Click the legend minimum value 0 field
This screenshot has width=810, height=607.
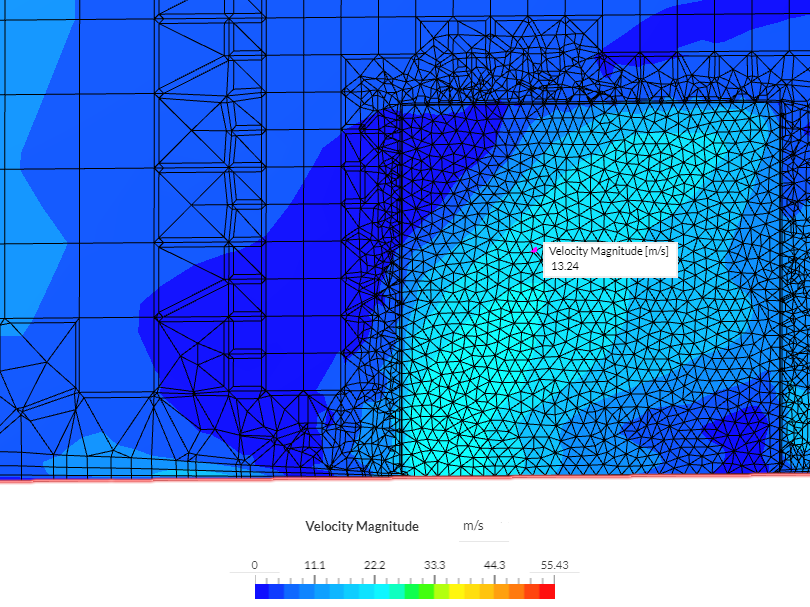pos(255,565)
